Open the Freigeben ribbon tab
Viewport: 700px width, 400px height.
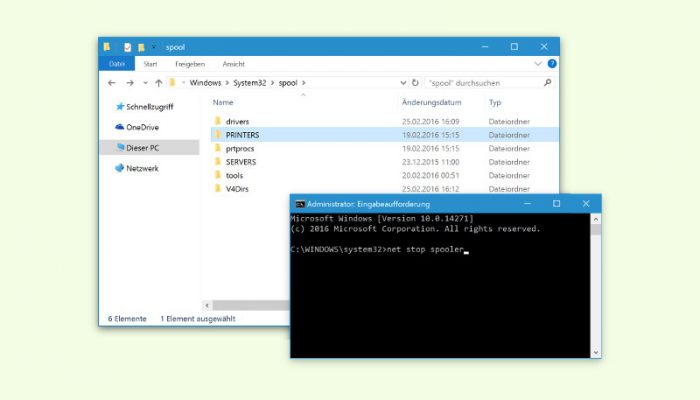pos(190,64)
